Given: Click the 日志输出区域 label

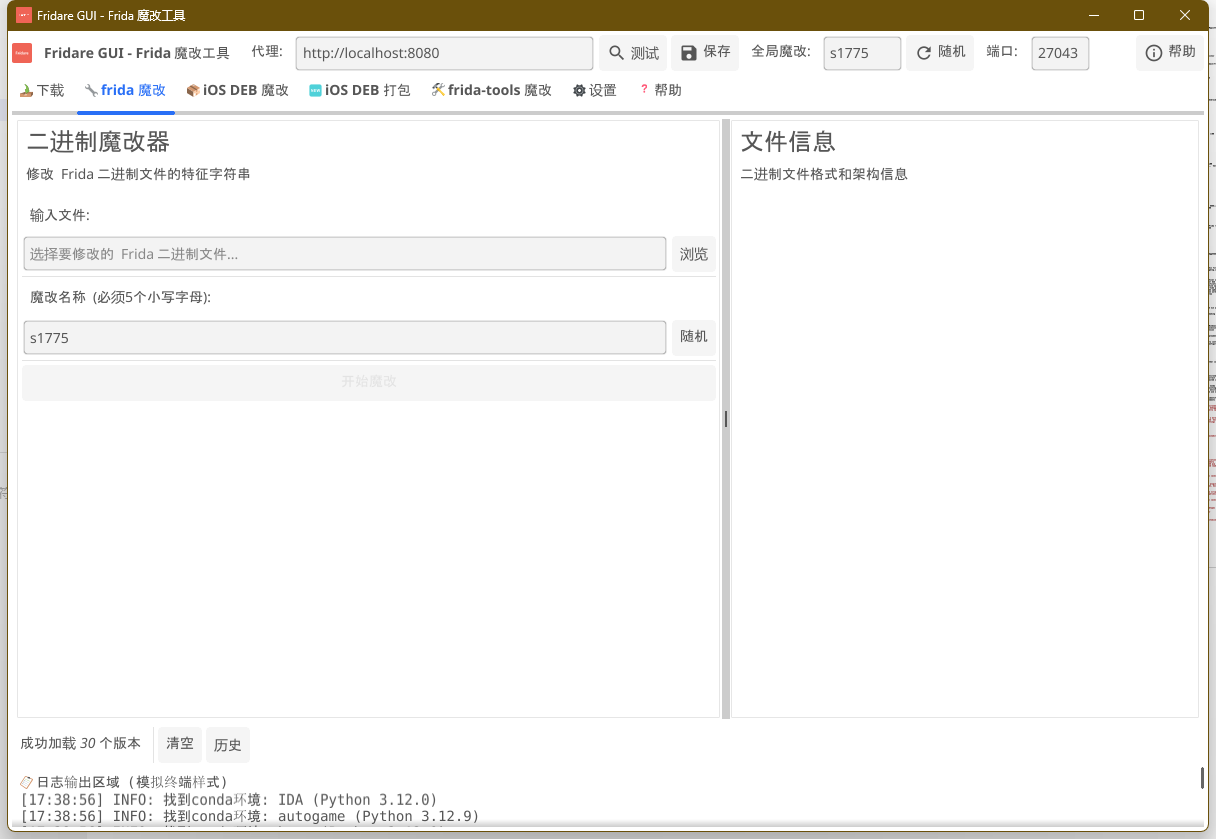Looking at the screenshot, I should [x=124, y=782].
